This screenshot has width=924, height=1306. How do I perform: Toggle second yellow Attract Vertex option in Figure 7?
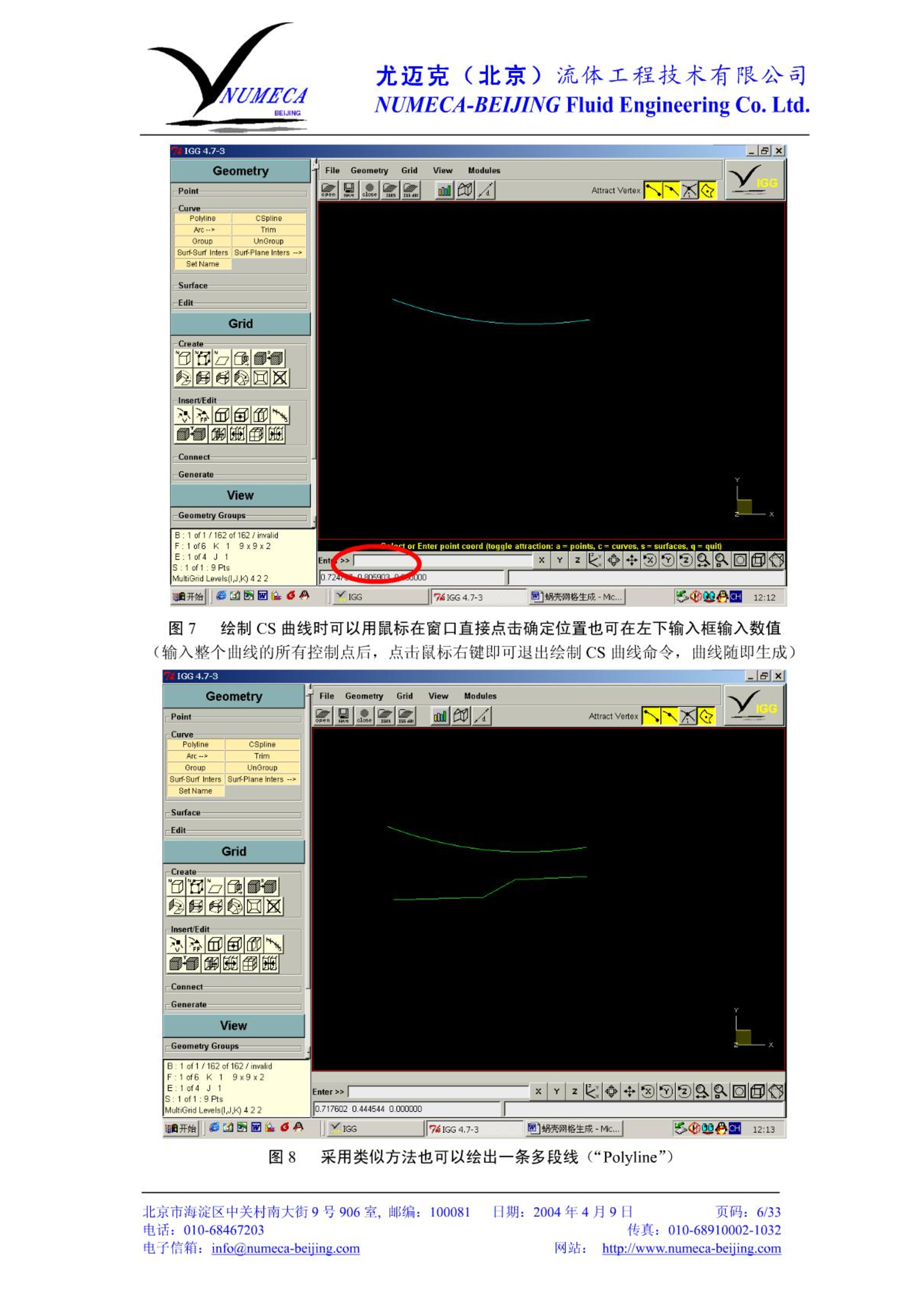[x=671, y=190]
